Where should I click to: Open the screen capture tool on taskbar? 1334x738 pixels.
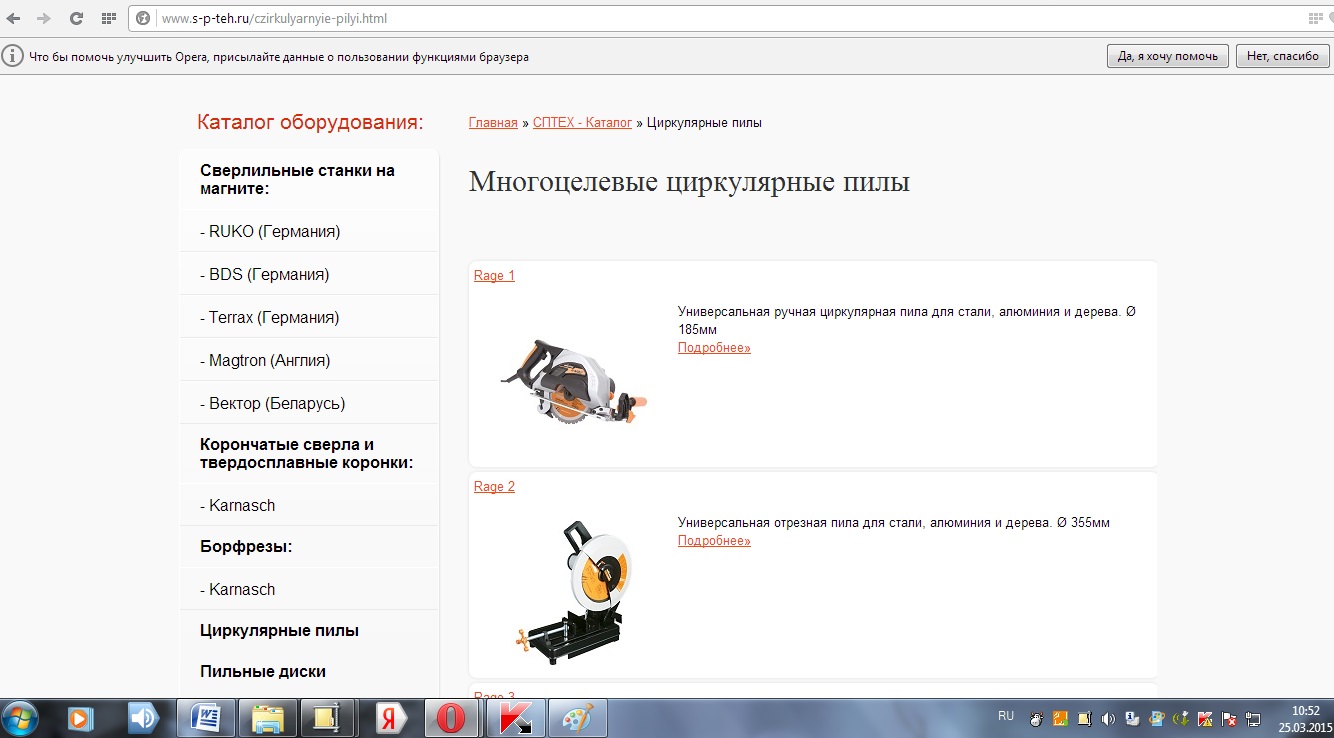(x=329, y=718)
